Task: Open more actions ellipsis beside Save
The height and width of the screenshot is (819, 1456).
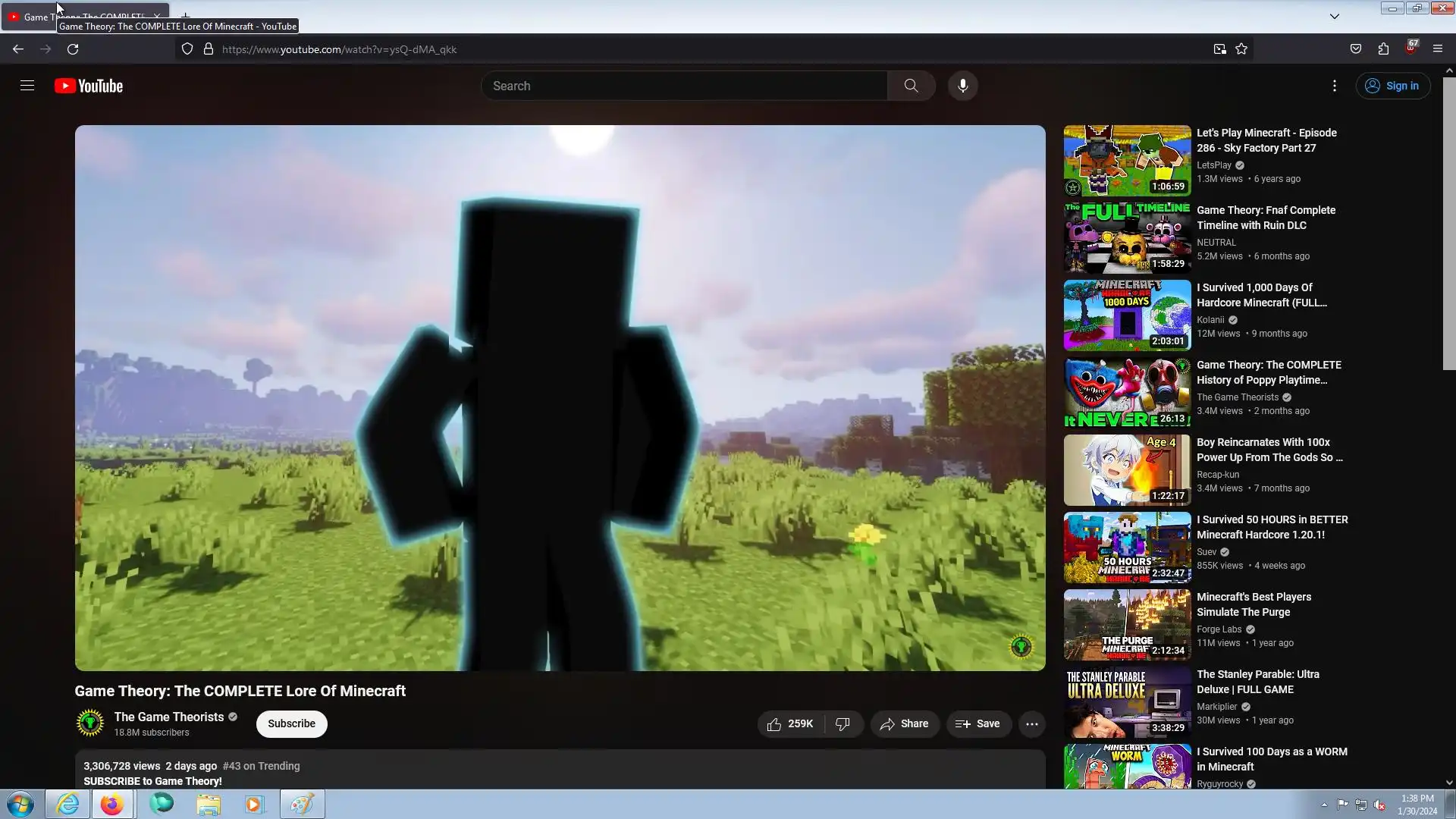Action: tap(1031, 723)
